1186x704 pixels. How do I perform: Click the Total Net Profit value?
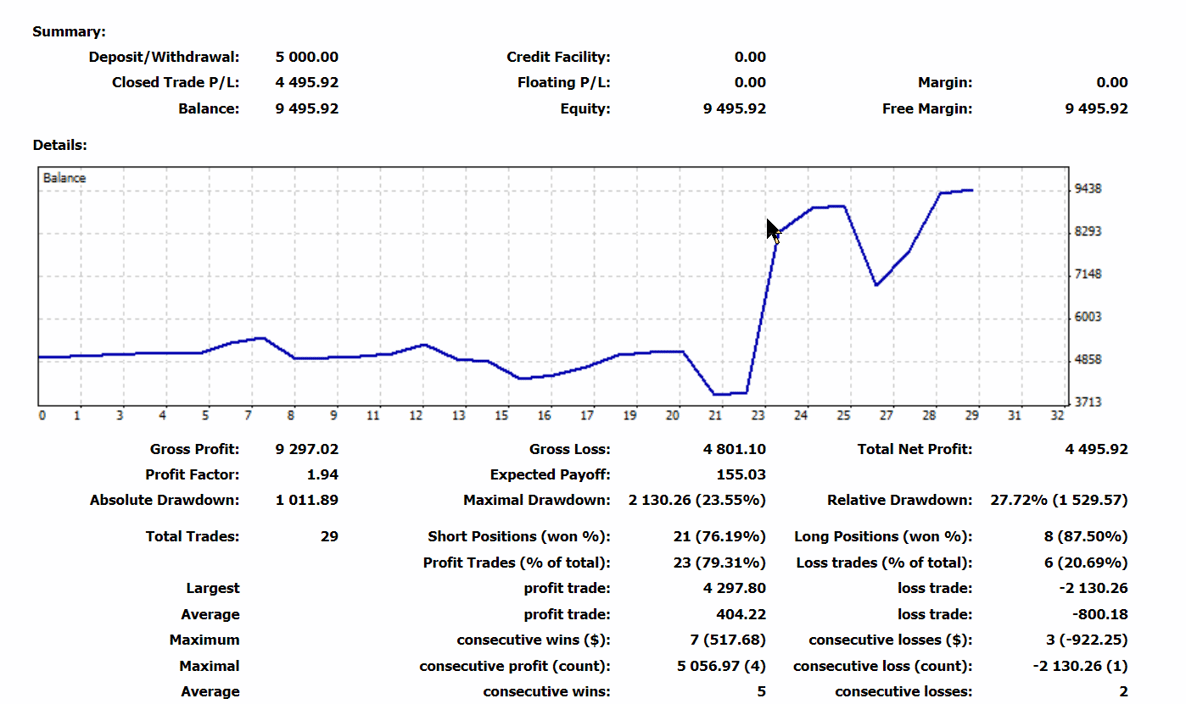click(x=1096, y=449)
